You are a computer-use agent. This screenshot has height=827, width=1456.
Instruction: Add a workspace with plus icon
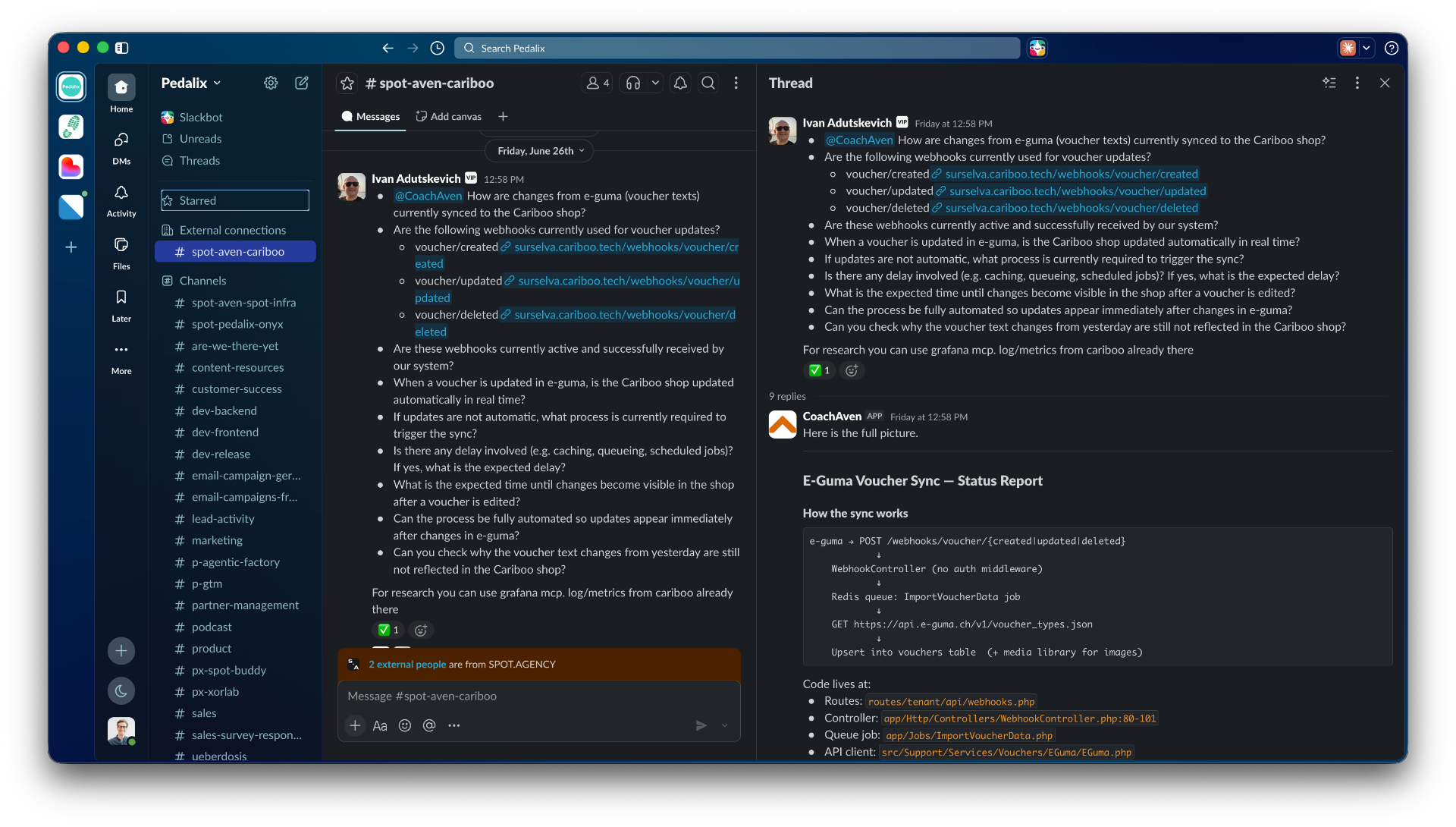click(71, 247)
